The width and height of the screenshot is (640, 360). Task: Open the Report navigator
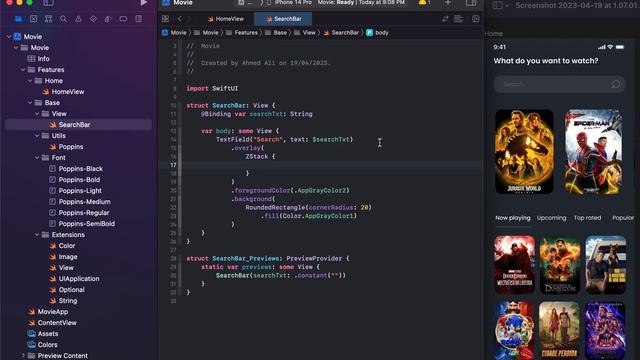click(x=139, y=19)
